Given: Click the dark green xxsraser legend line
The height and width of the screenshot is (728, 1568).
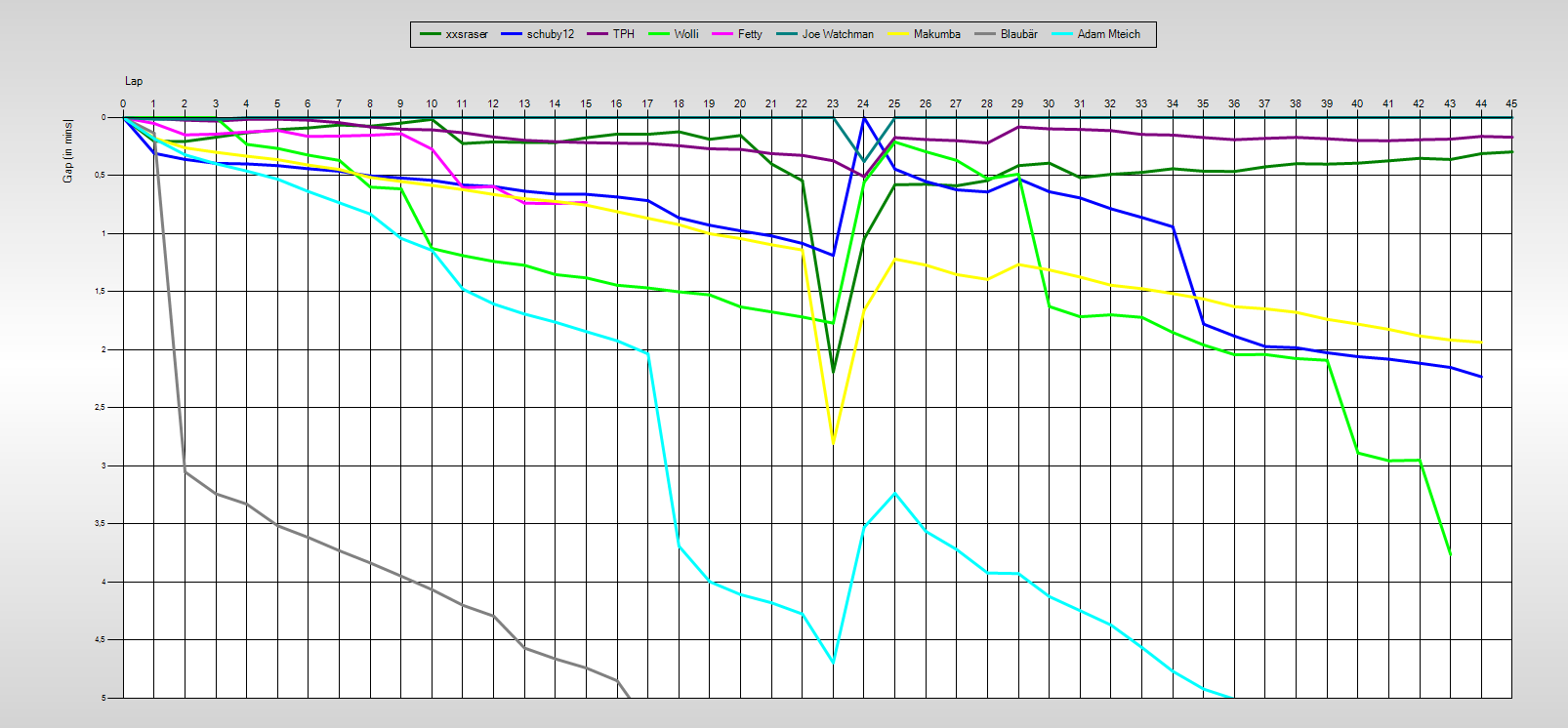Looking at the screenshot, I should point(431,34).
